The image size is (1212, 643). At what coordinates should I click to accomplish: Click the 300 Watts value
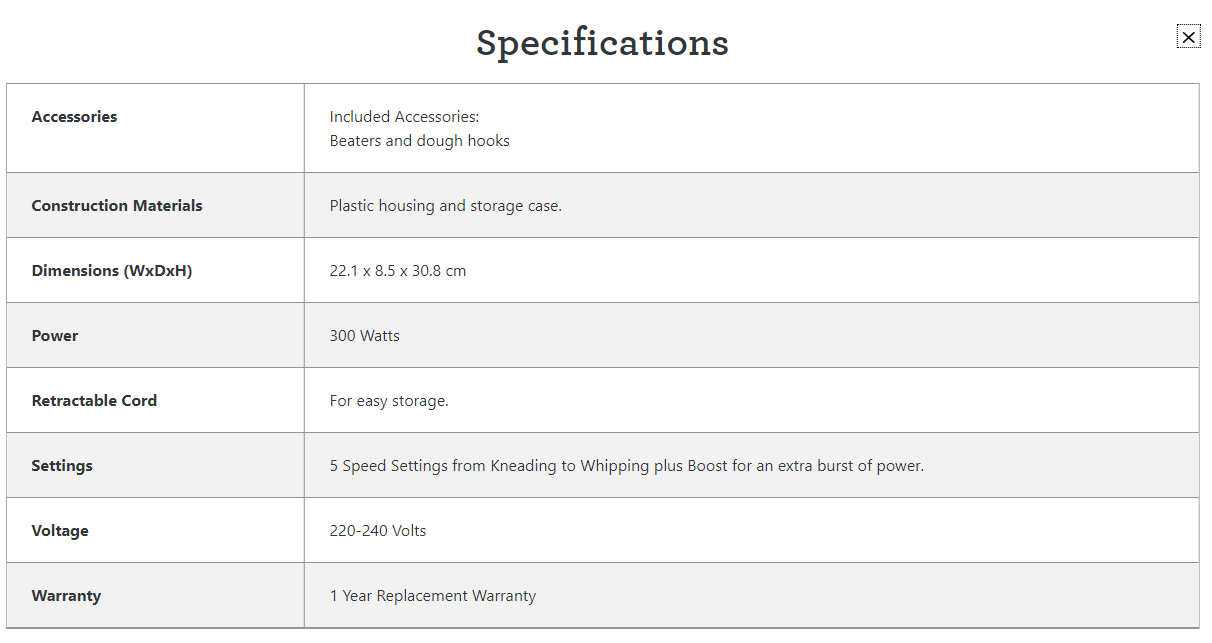click(x=364, y=336)
